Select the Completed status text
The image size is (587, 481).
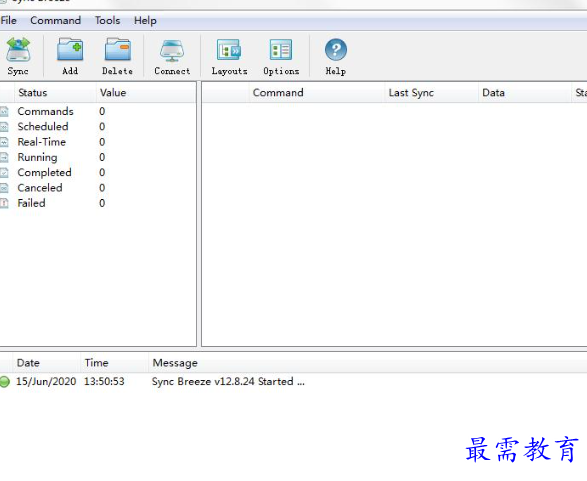pyautogui.click(x=44, y=173)
